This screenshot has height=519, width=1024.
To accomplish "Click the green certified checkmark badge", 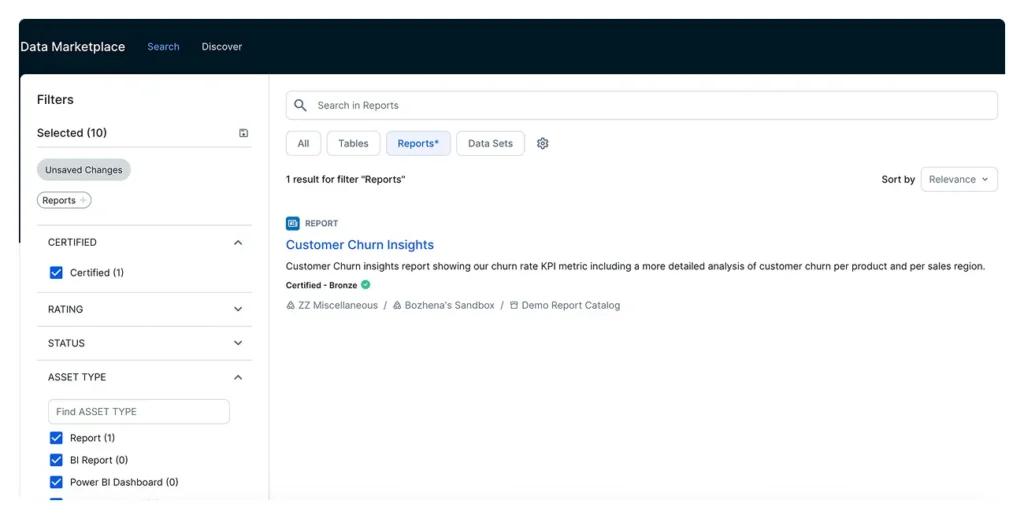I will (x=366, y=285).
